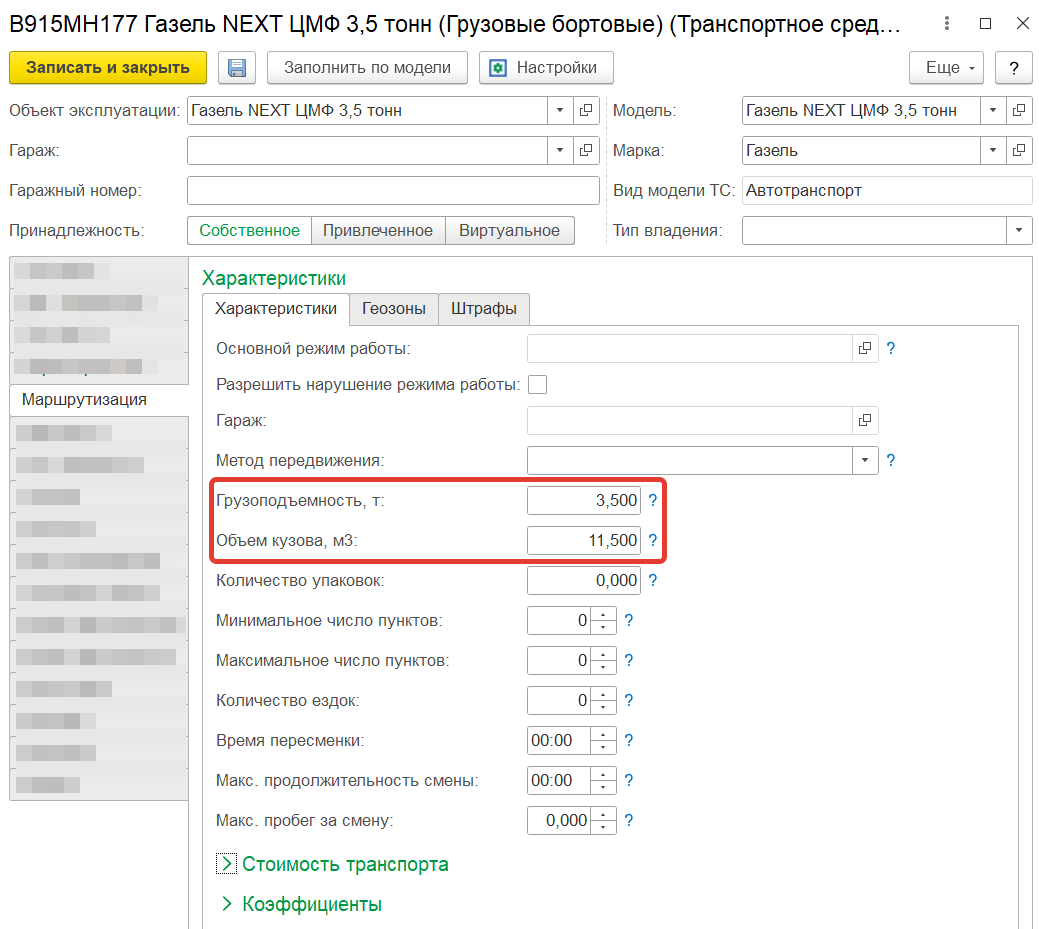Switch to the Штрафы tab
The width and height of the screenshot is (1039, 929).
point(484,309)
